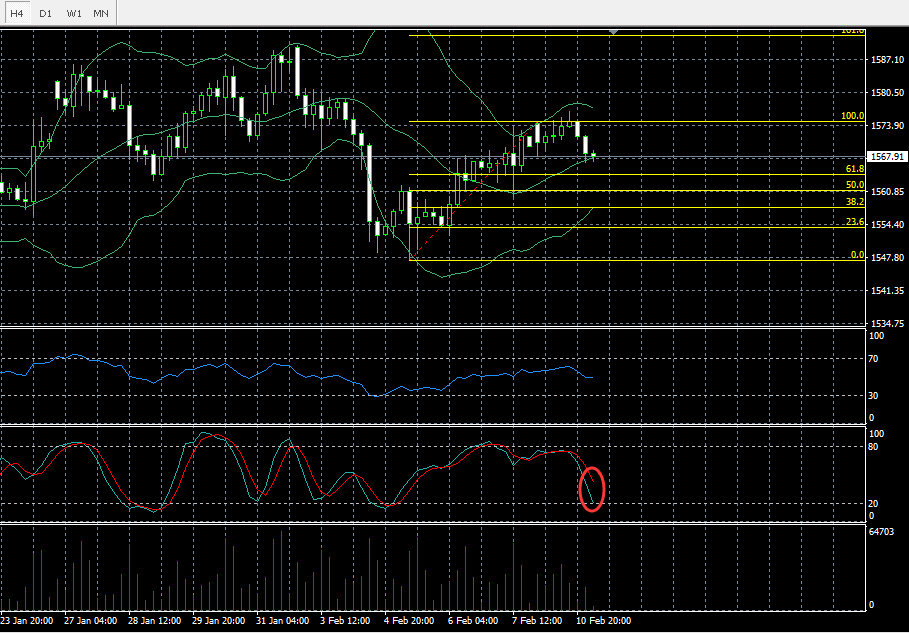Switch to the H4 timeframe tab
Viewport: 909px width, 633px height.
click(17, 13)
